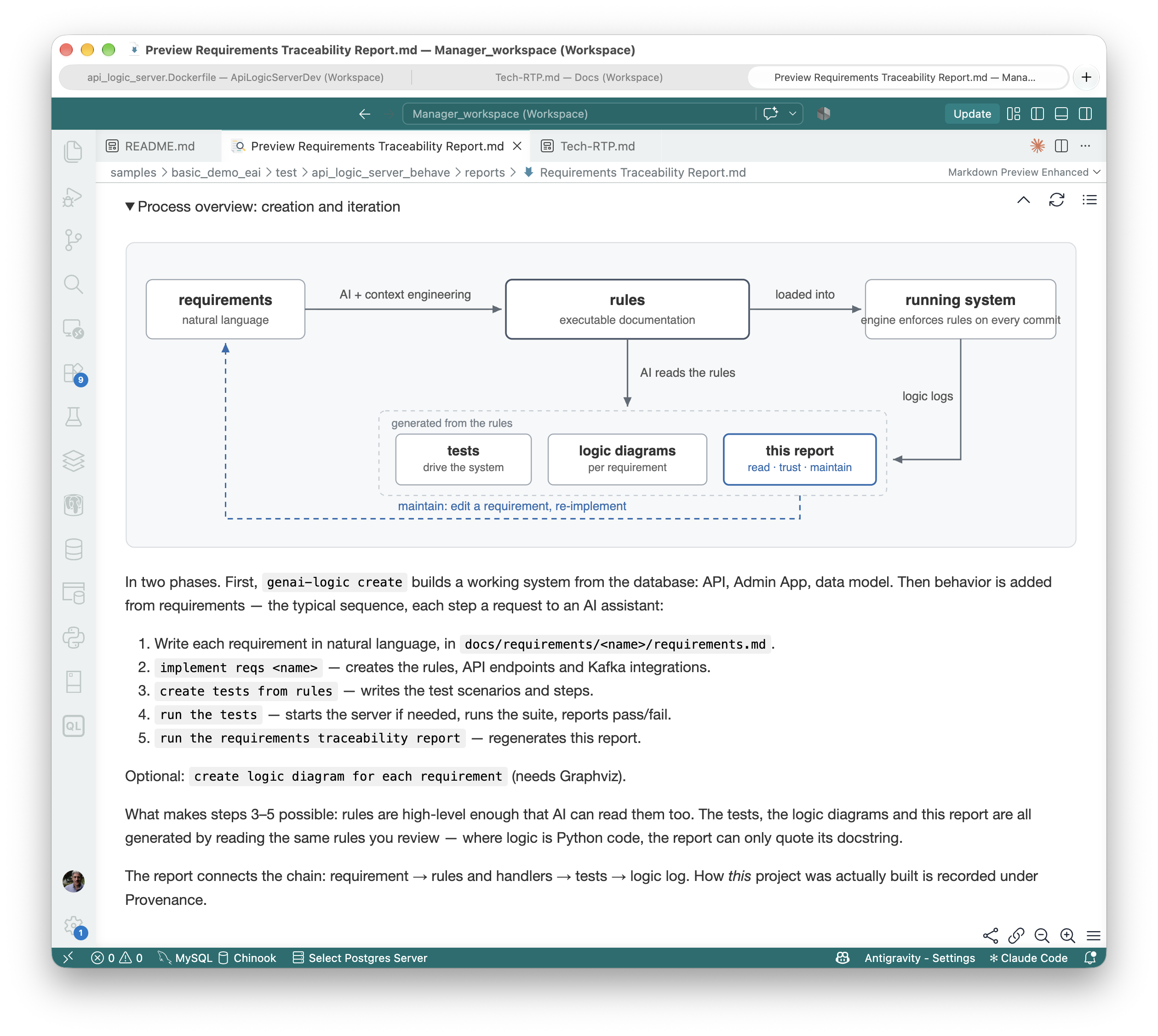Add new window tab with plus
Viewport: 1158px width, 1036px height.
click(x=1086, y=77)
